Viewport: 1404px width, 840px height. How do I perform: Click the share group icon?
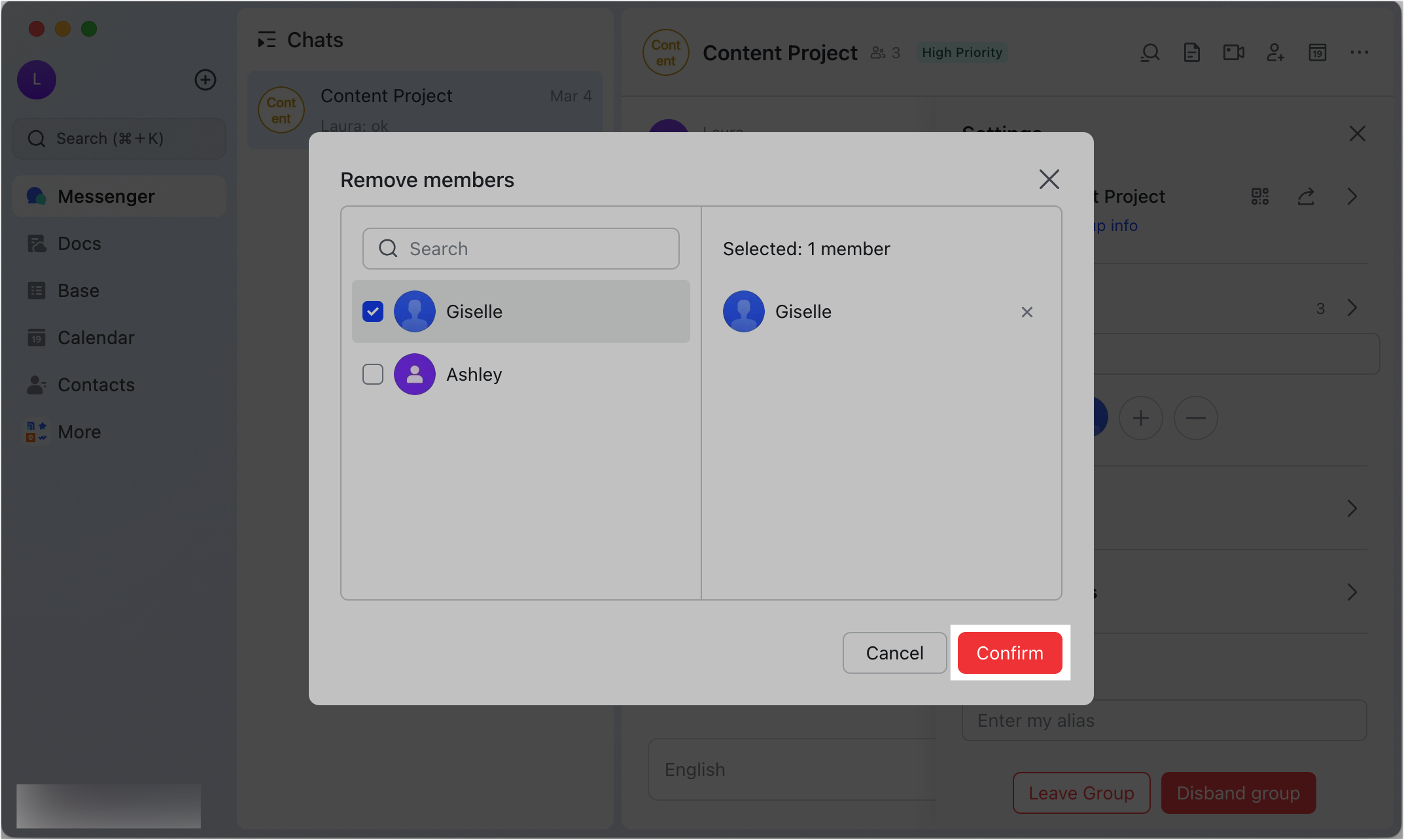pyautogui.click(x=1306, y=196)
